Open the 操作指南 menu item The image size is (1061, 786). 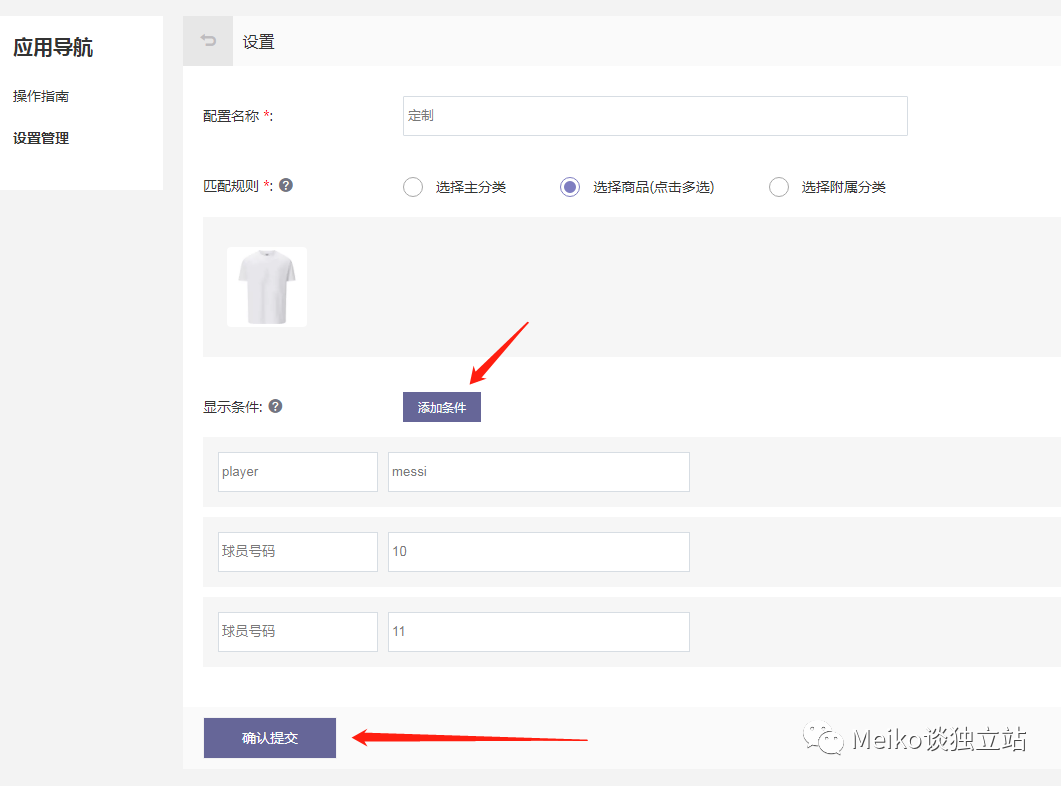[x=41, y=96]
